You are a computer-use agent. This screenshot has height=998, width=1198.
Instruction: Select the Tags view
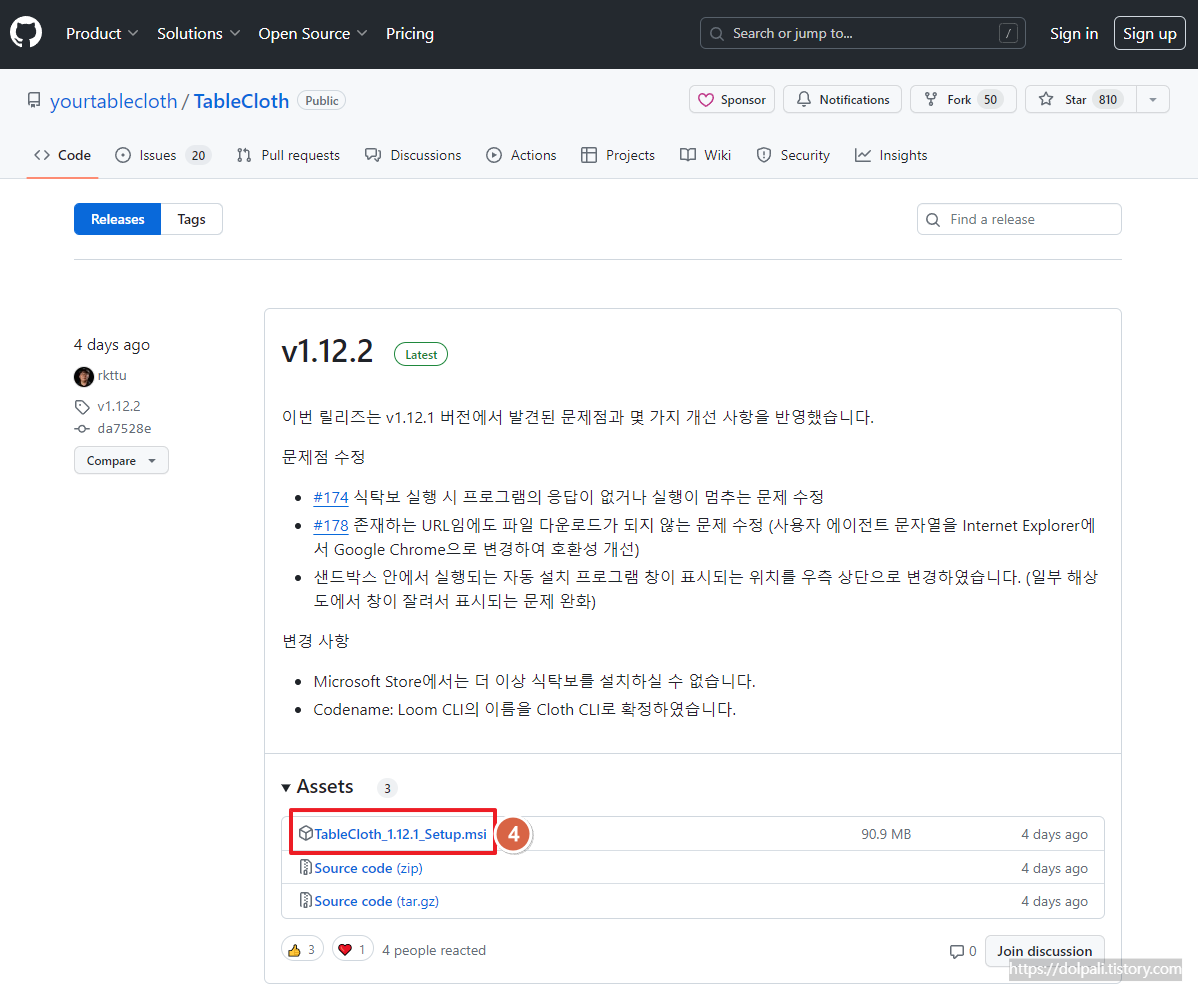[192, 219]
